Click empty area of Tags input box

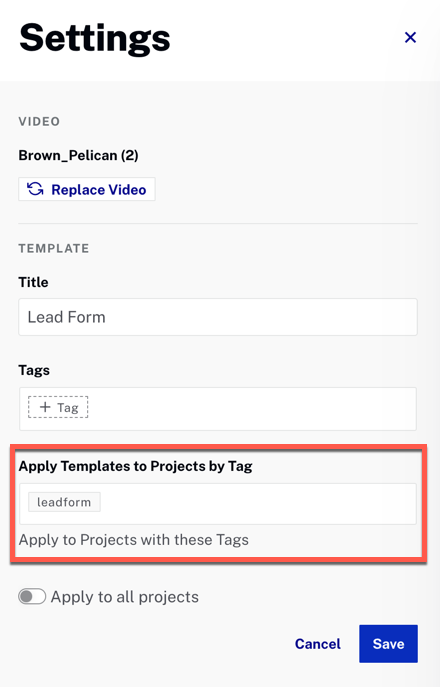tap(252, 409)
